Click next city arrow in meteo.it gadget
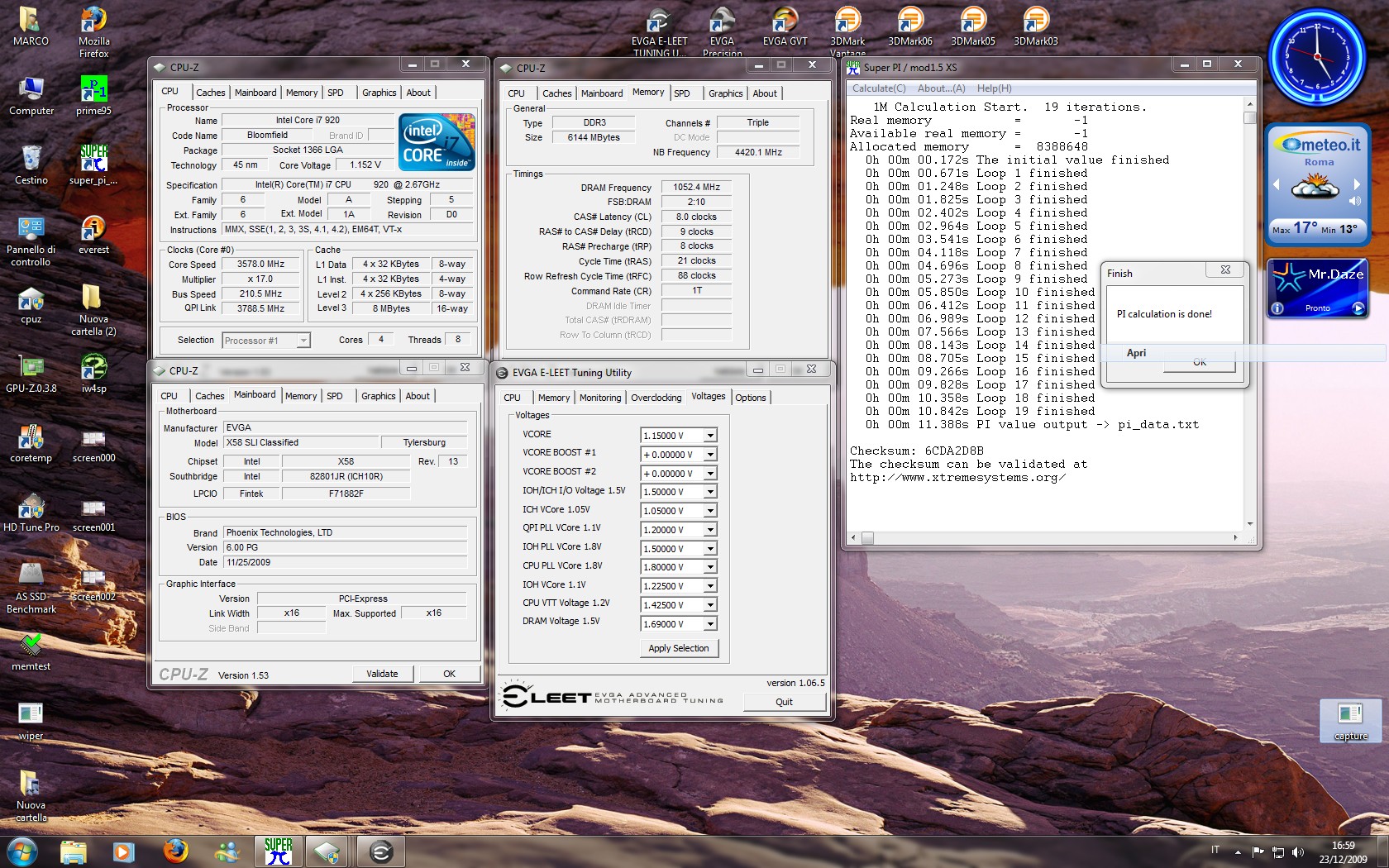The height and width of the screenshot is (868, 1389). click(x=1356, y=184)
